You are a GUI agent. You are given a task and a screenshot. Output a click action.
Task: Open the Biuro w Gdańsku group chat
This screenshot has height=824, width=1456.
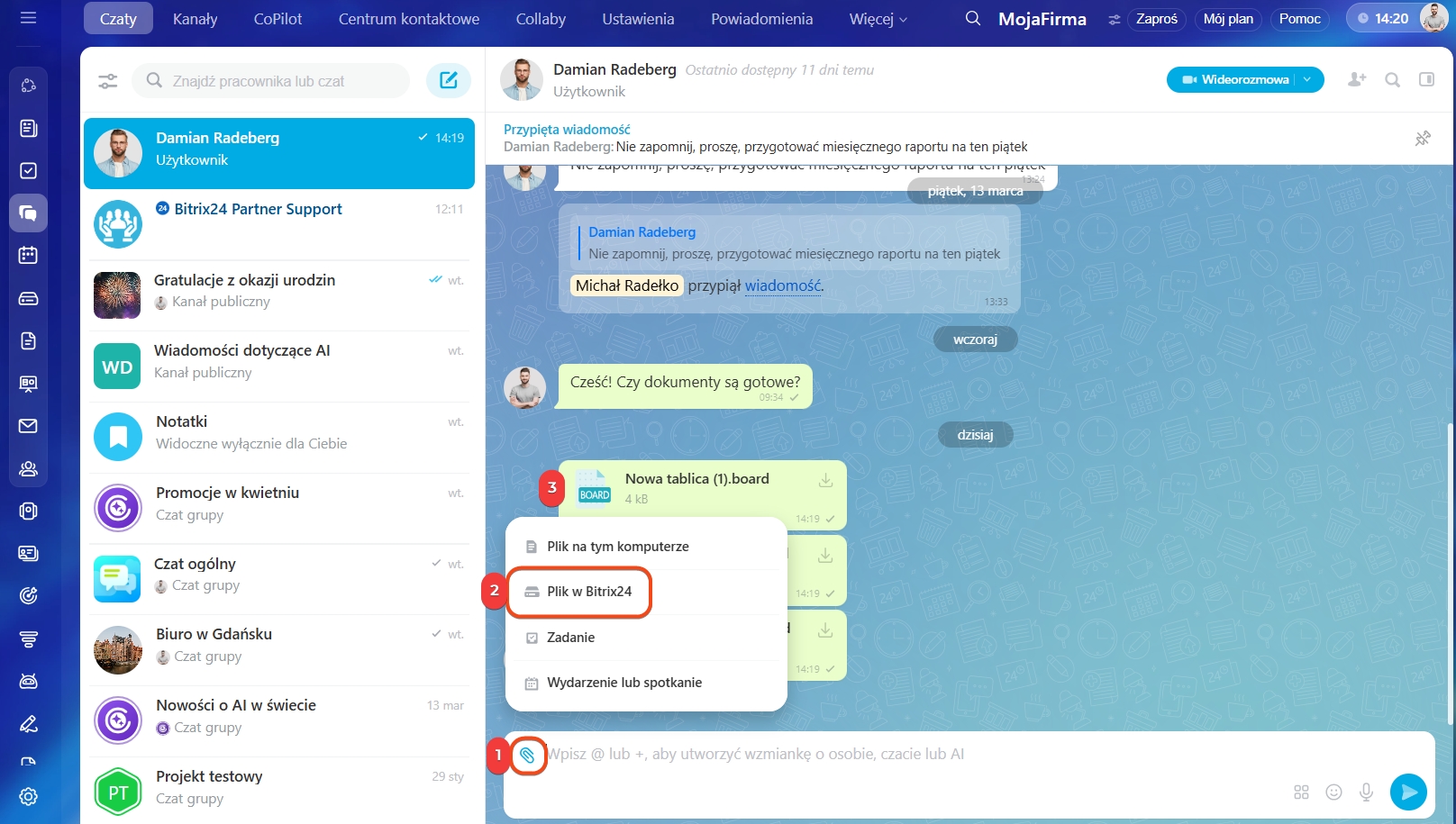pyautogui.click(x=279, y=650)
